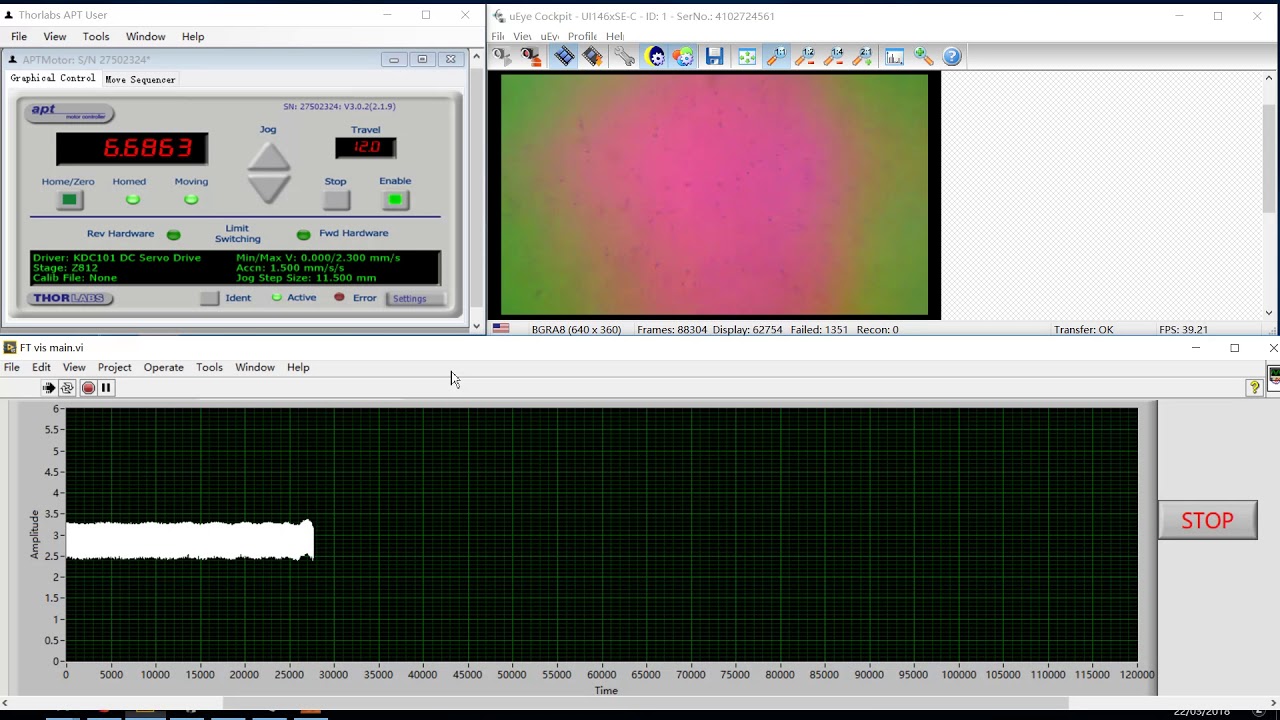The image size is (1280, 720).
Task: Click the video snapshot filmstrip icon
Action: click(593, 57)
